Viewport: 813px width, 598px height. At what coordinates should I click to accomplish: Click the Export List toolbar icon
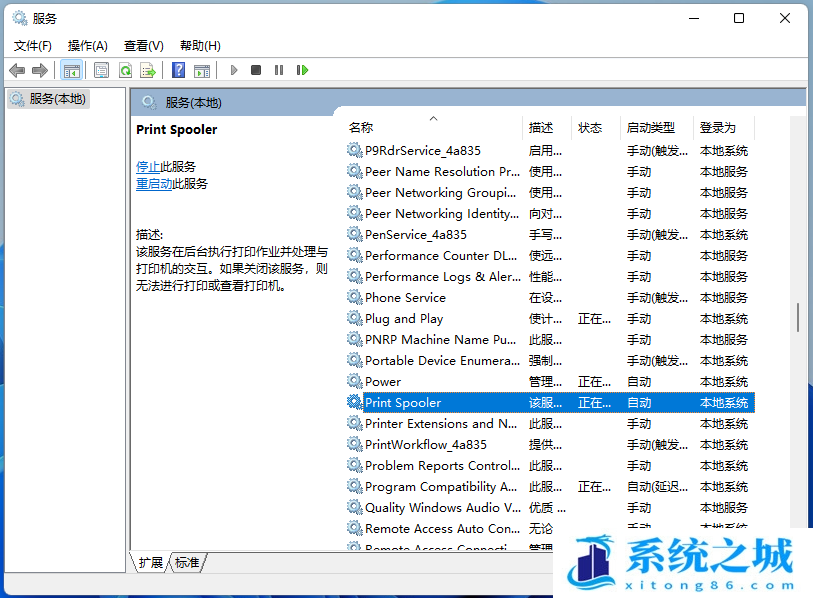(x=148, y=70)
